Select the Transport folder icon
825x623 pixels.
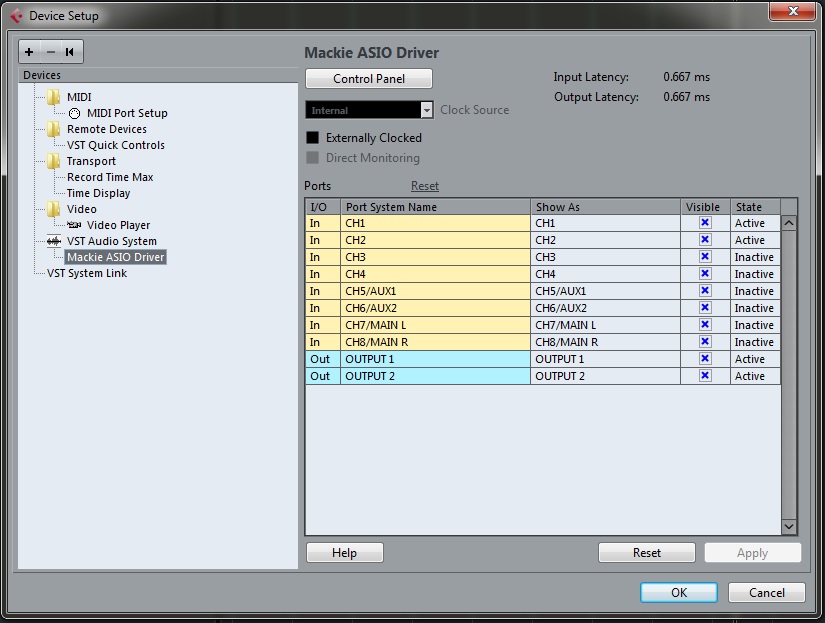[53, 161]
